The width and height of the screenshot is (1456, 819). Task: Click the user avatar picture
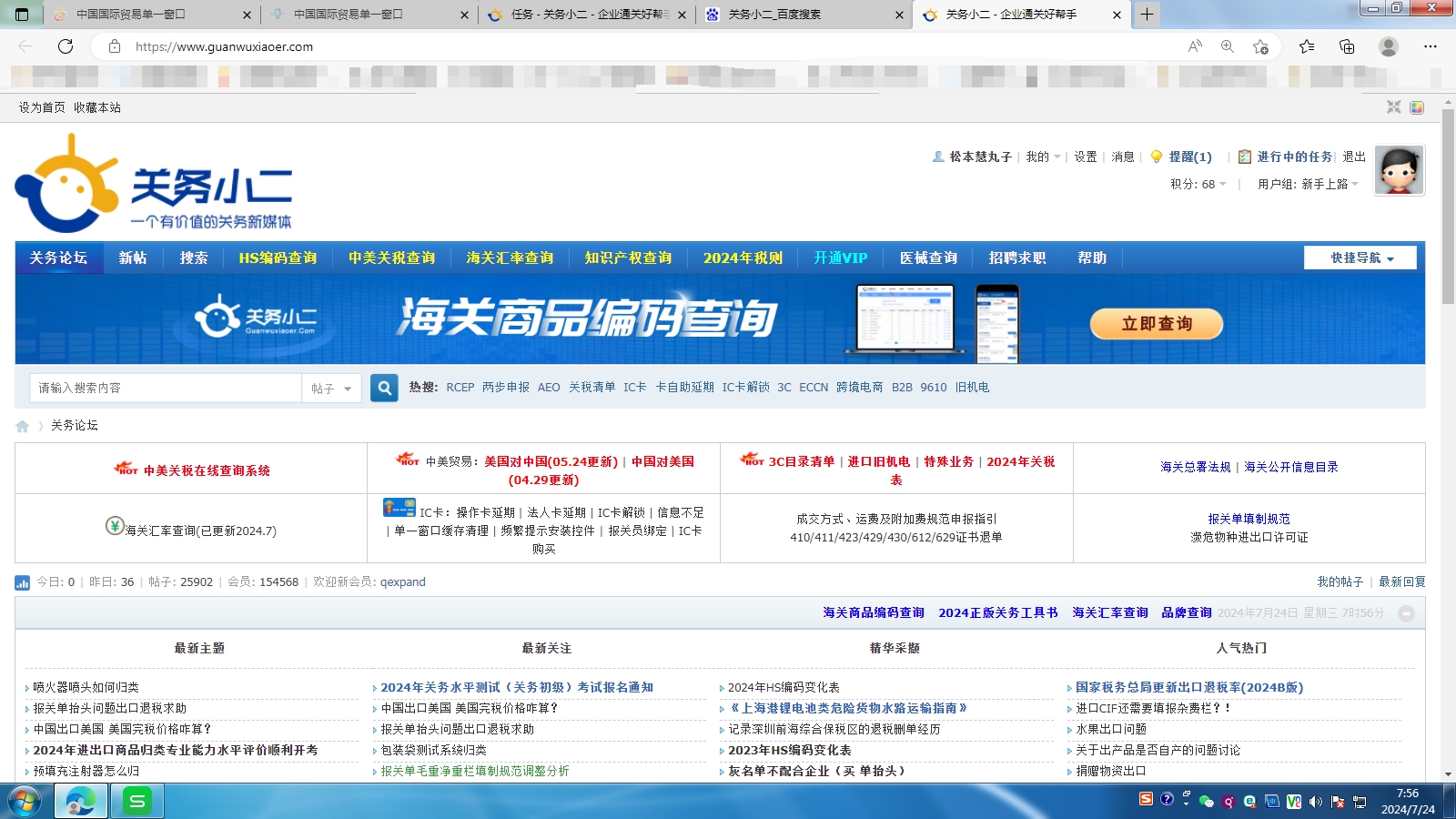(1399, 170)
